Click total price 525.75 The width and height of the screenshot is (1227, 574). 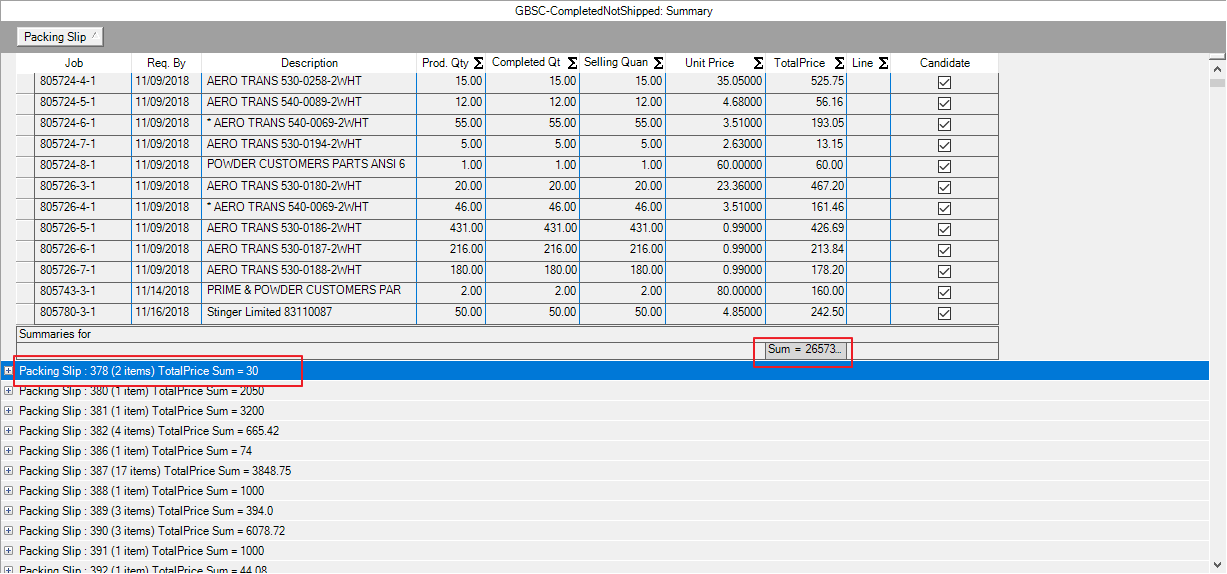pyautogui.click(x=806, y=82)
